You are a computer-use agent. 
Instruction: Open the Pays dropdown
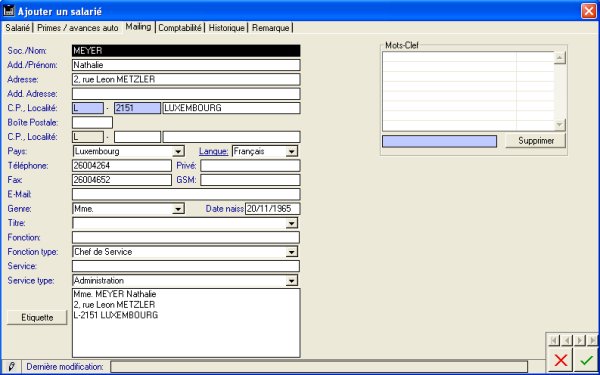pos(178,152)
